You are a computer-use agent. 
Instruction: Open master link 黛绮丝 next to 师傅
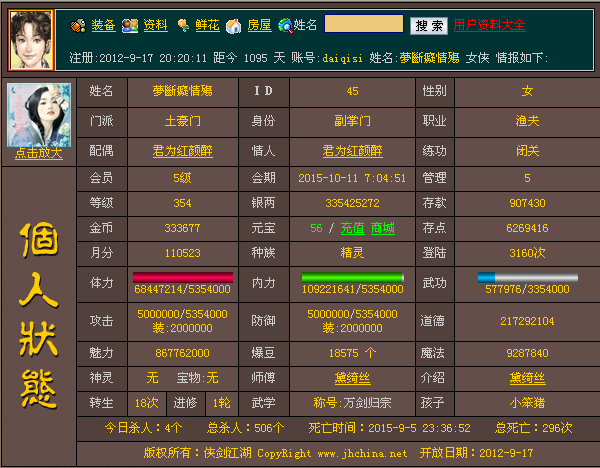(x=352, y=378)
